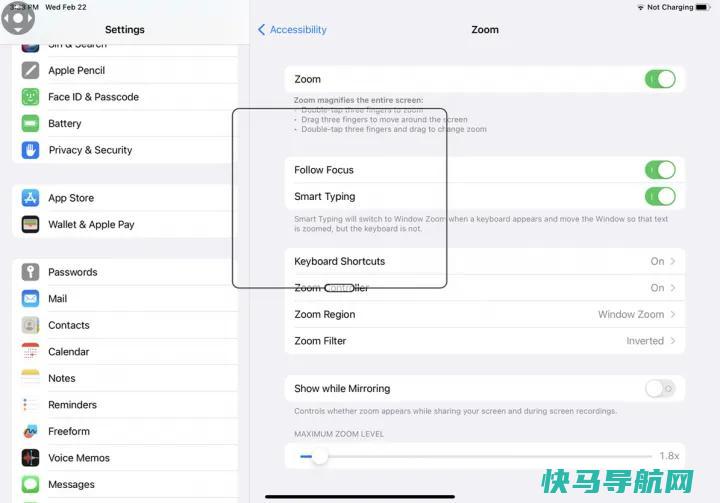Tap the Reminders icon
This screenshot has width=720, height=503.
click(x=30, y=405)
